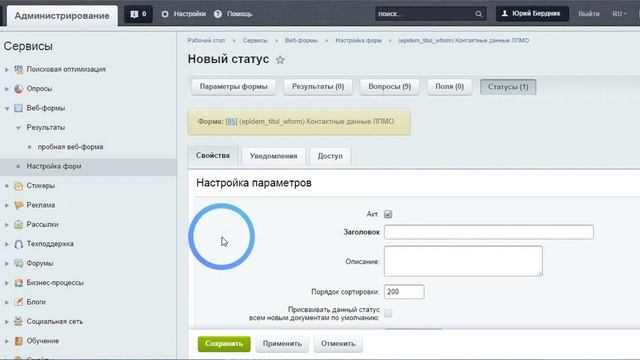Click the Форумы icon
Image resolution: width=640 pixels, height=360 pixels.
[18, 263]
